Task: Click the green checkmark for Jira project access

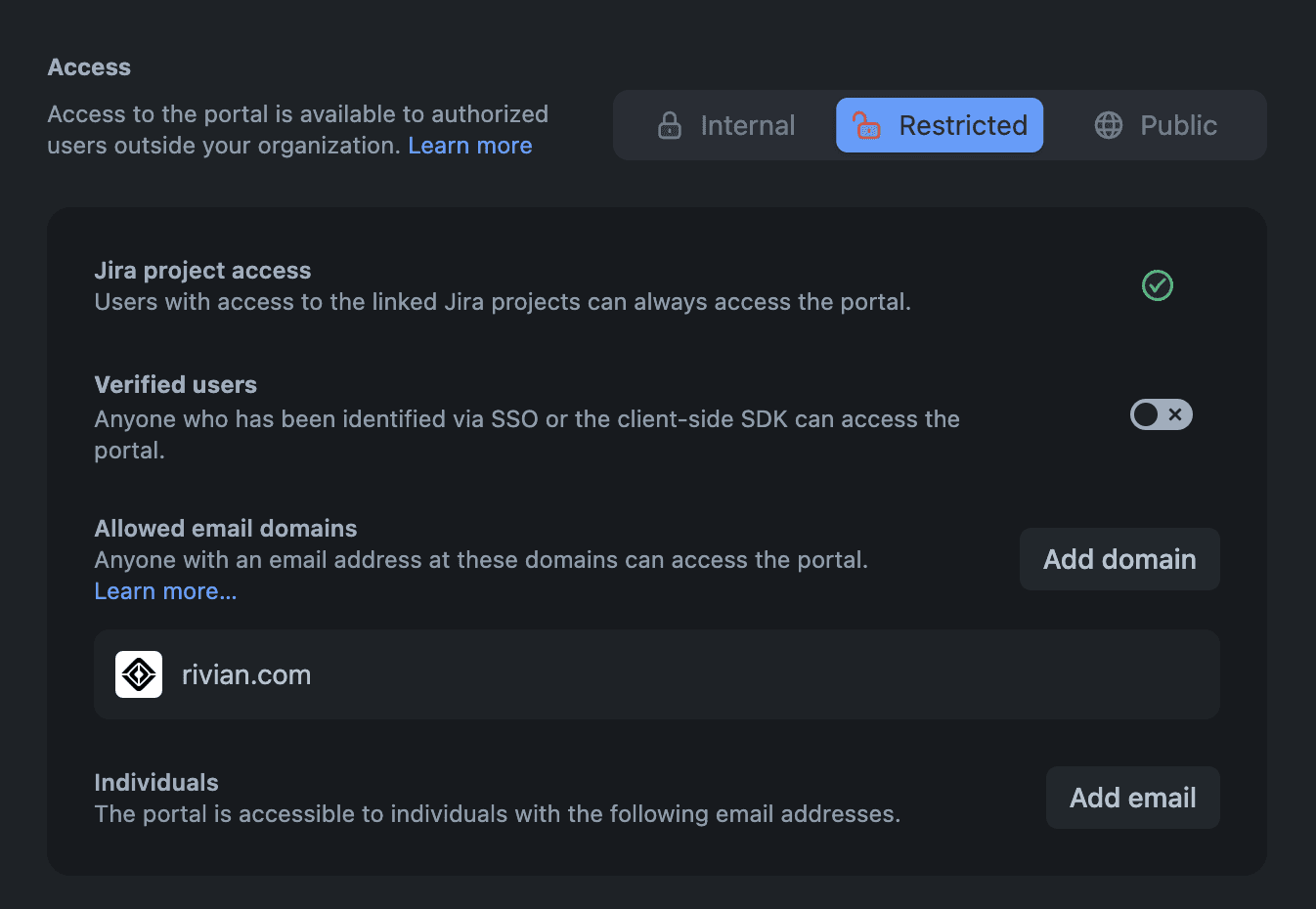Action: pyautogui.click(x=1158, y=285)
